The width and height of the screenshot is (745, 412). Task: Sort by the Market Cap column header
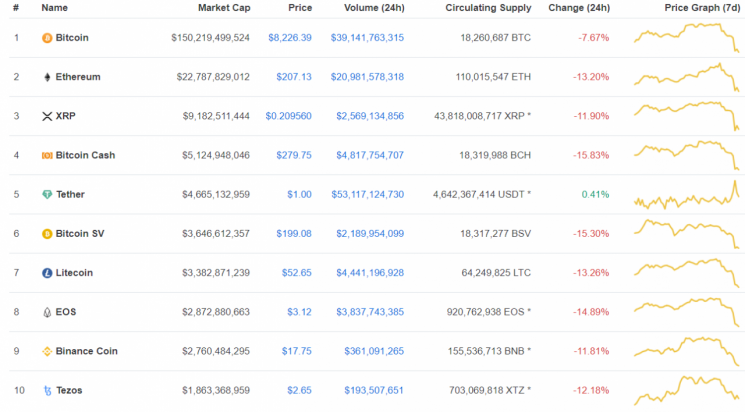224,8
